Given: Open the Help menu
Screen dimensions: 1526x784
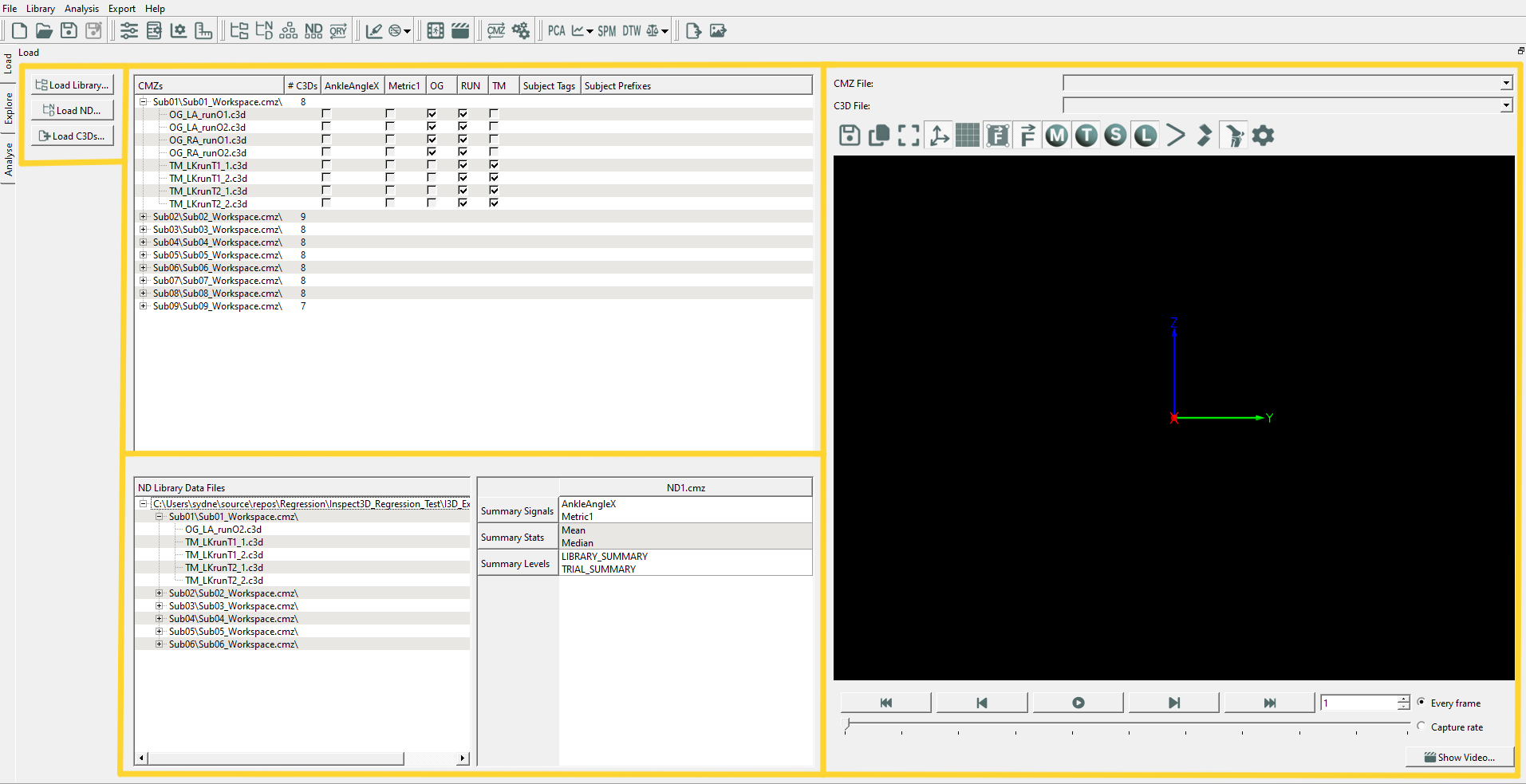Looking at the screenshot, I should click(x=155, y=9).
